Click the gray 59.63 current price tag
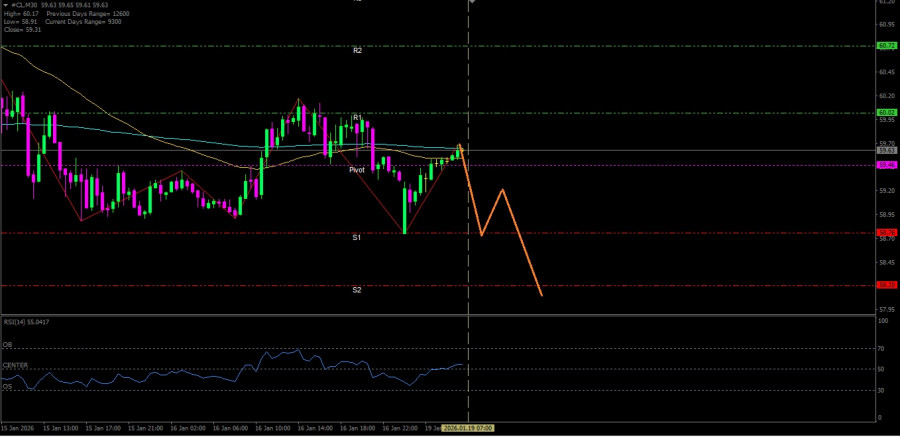900x437 pixels. (x=887, y=150)
